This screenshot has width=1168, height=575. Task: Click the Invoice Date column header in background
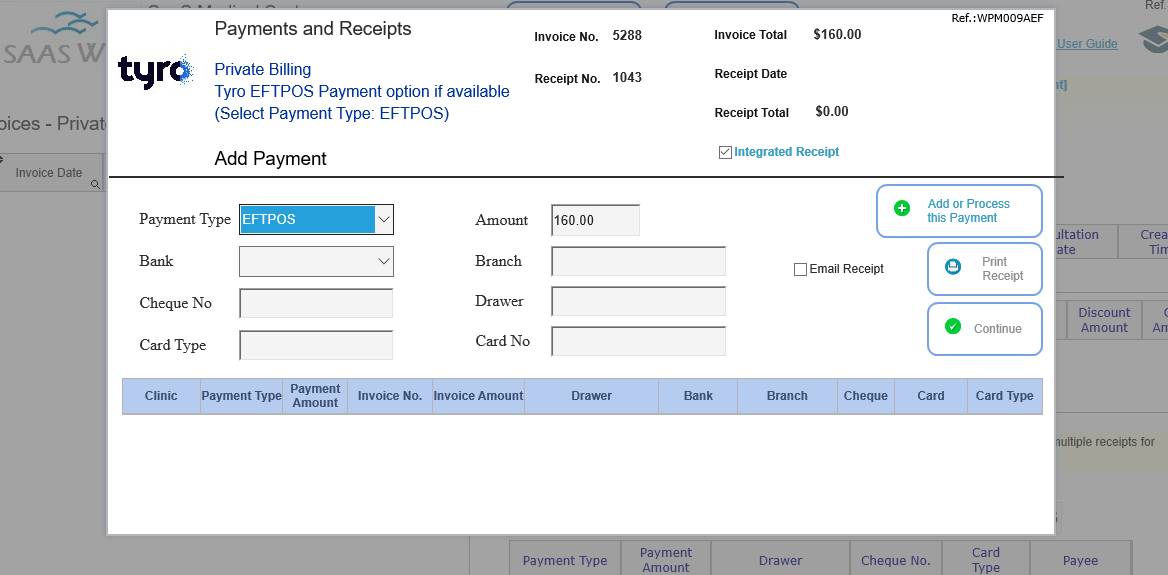point(49,173)
